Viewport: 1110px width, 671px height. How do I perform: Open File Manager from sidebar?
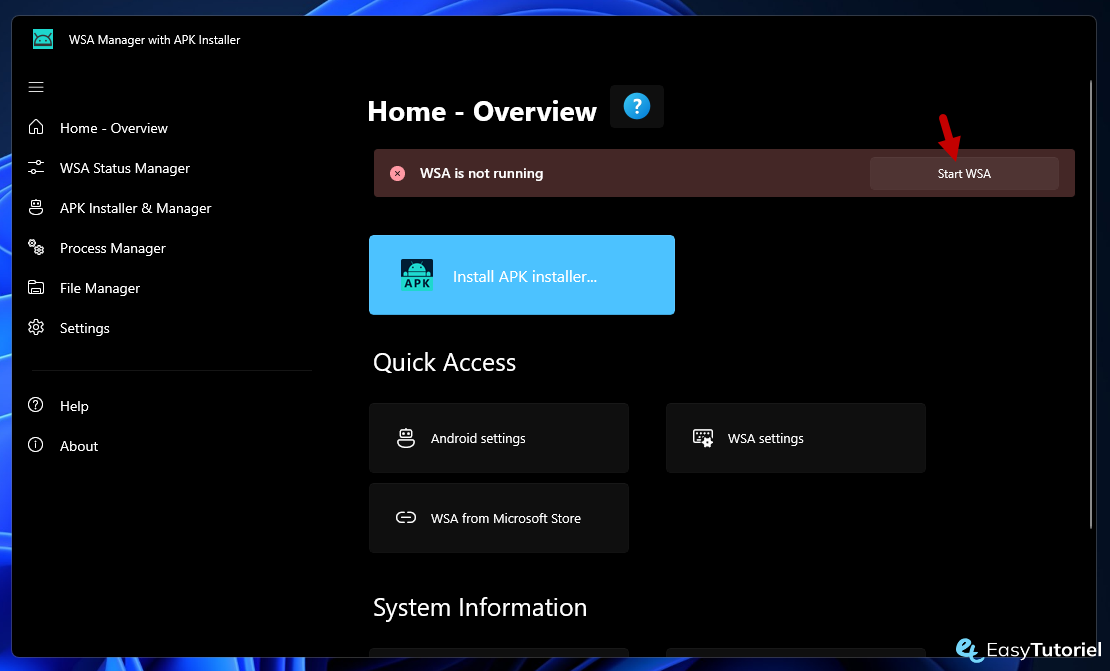pos(100,288)
